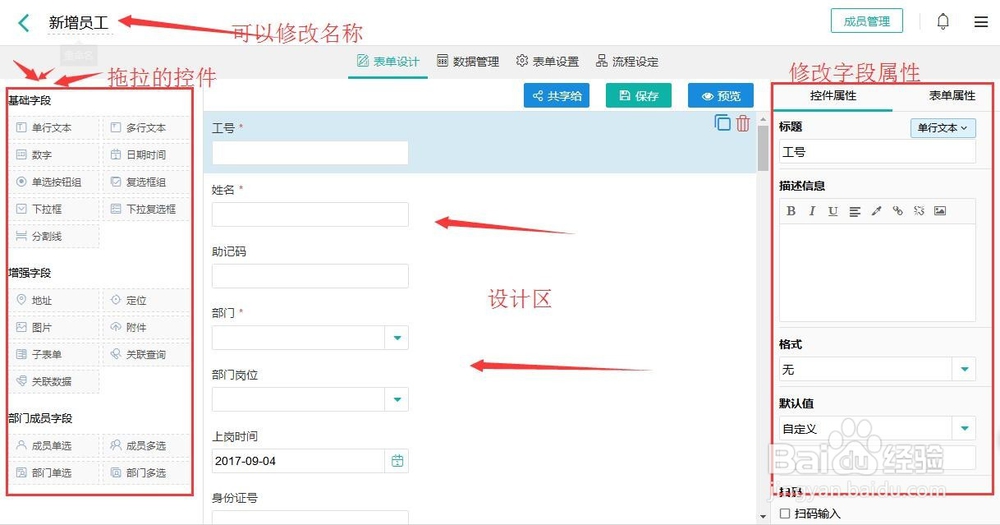Image resolution: width=1000 pixels, height=525 pixels.
Task: Select the 关联查询 control
Action: point(147,354)
